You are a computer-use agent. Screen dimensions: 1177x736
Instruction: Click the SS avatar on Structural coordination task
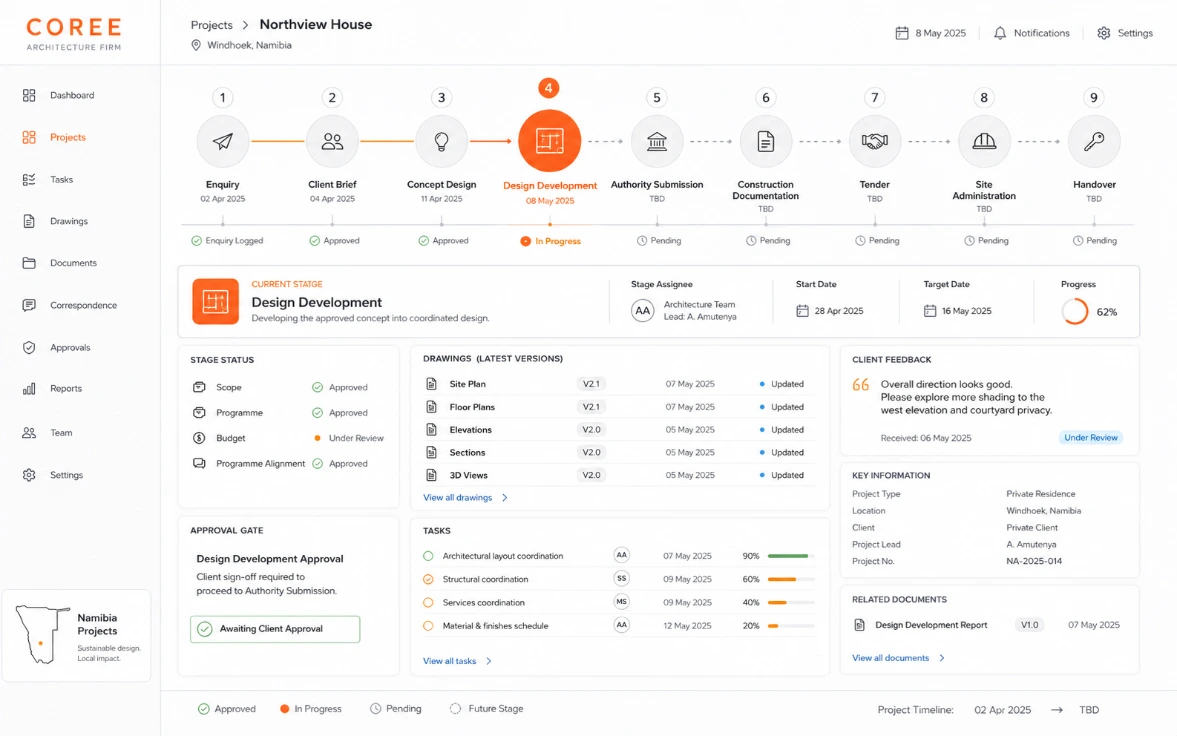[x=622, y=578]
